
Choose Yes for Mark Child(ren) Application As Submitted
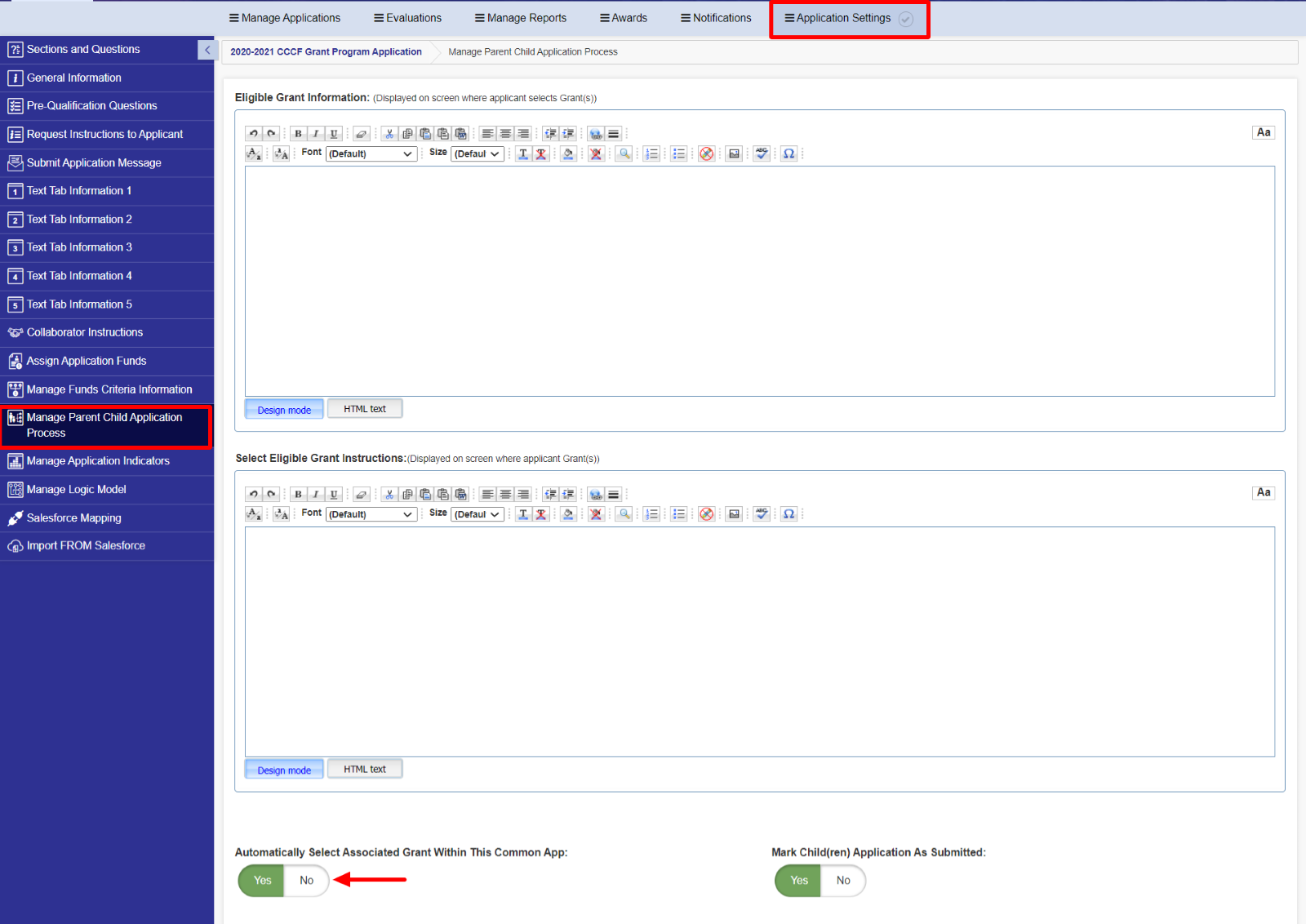[x=798, y=881]
